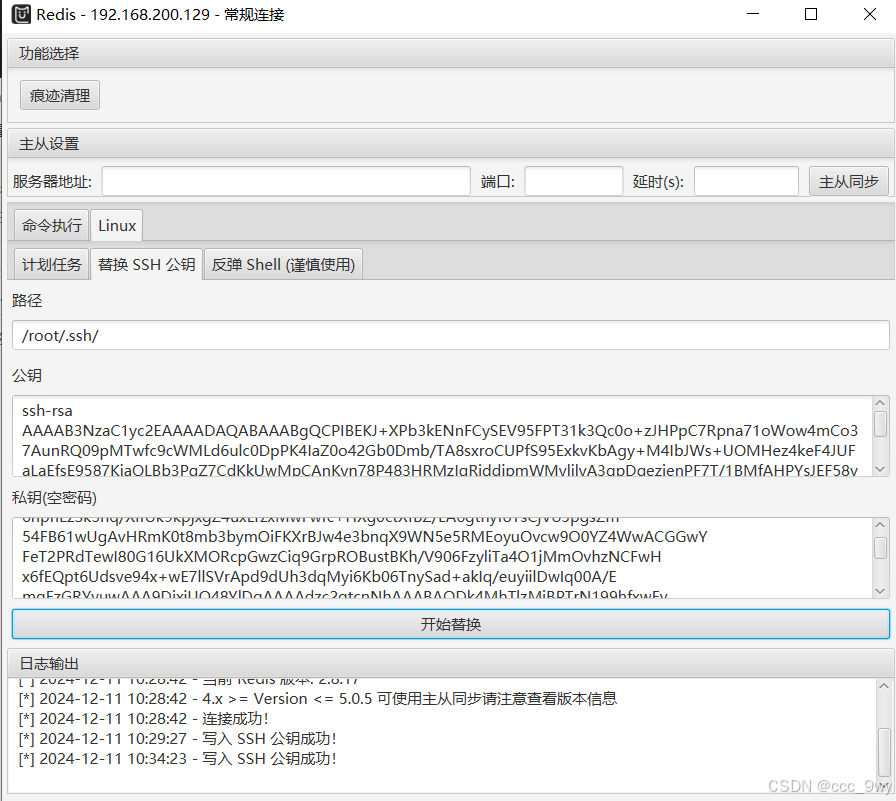Click the 路径 label

[x=27, y=301]
